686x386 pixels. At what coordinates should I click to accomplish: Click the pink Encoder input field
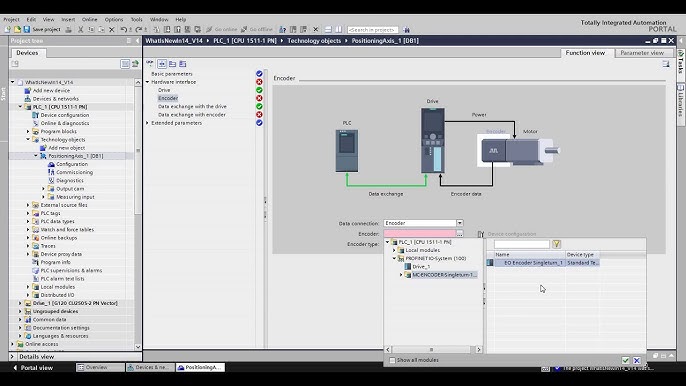tap(420, 234)
